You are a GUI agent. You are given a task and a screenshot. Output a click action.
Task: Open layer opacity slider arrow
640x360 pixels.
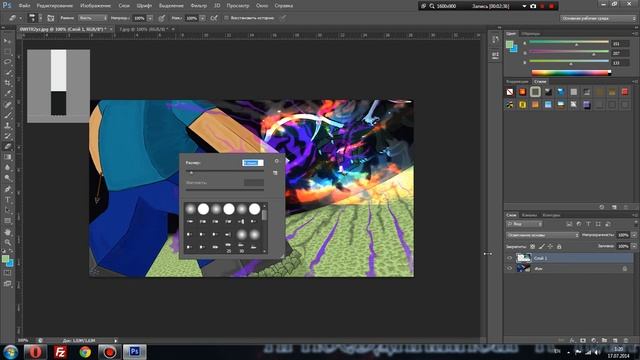[634, 235]
